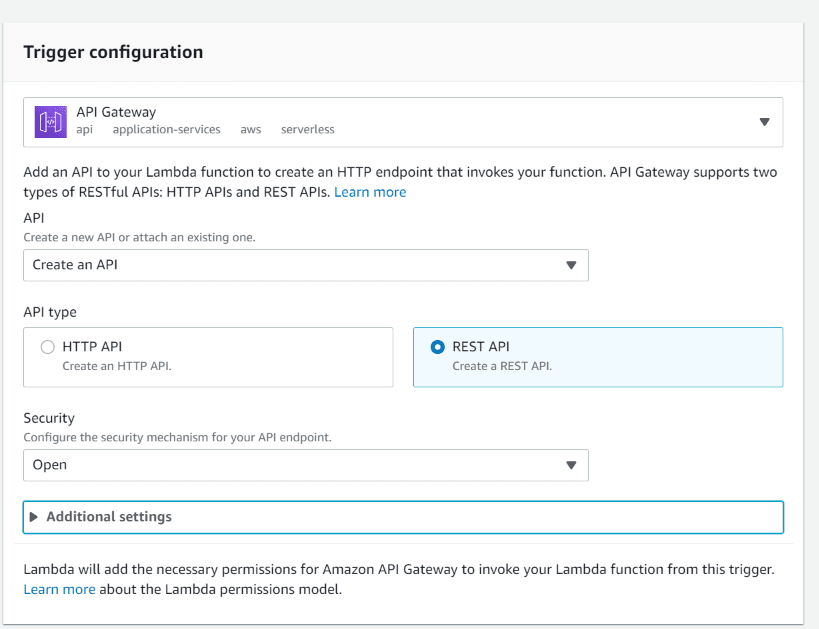Select the HTTP API radio button
This screenshot has height=629, width=819.
pyautogui.click(x=48, y=347)
